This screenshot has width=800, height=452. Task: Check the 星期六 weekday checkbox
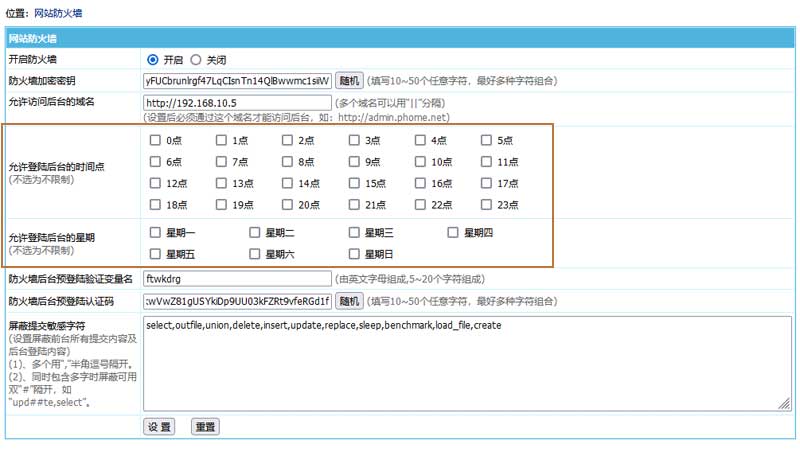coord(254,254)
